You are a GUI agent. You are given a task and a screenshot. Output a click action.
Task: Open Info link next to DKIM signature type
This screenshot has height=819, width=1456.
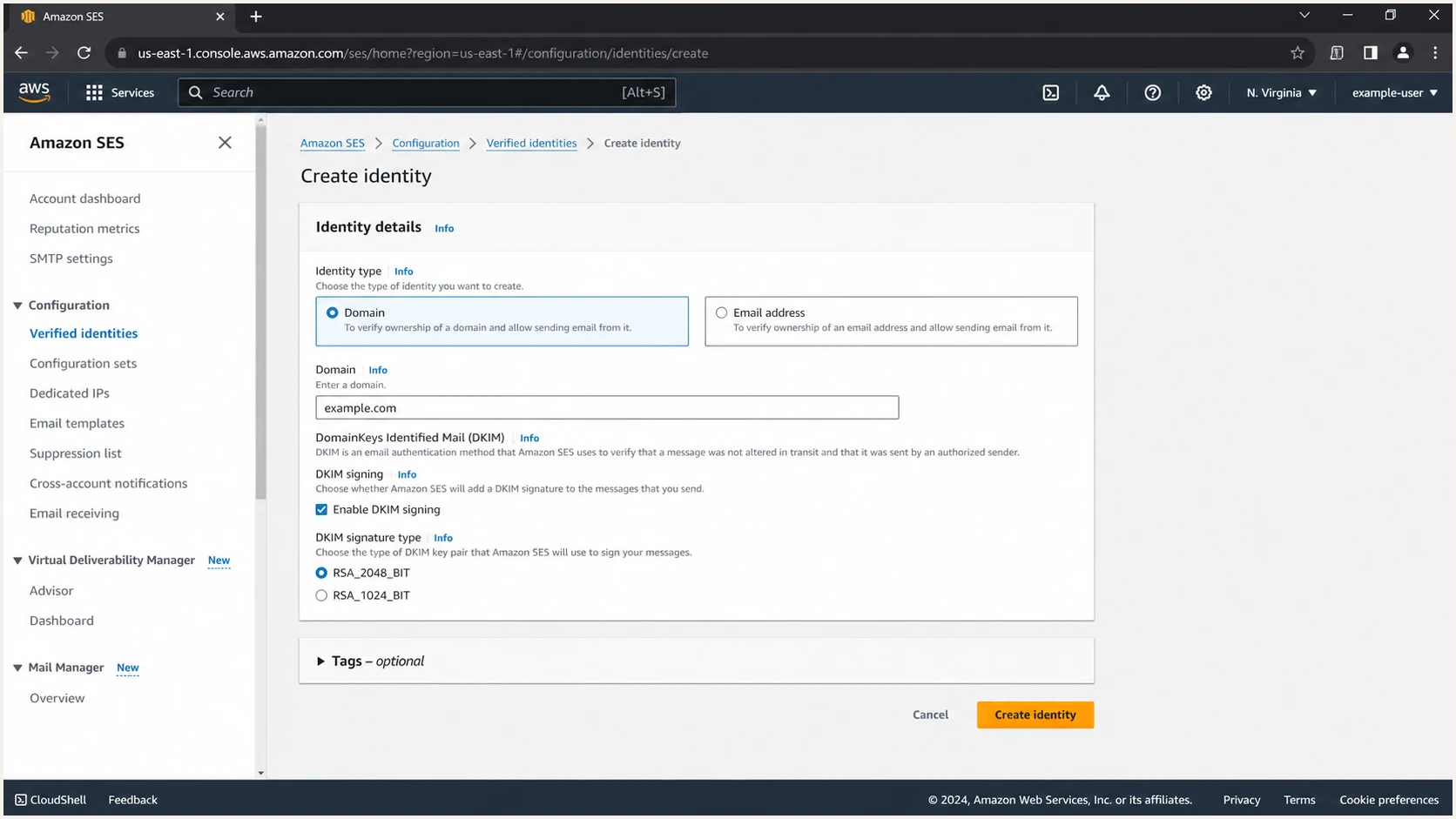[443, 538]
